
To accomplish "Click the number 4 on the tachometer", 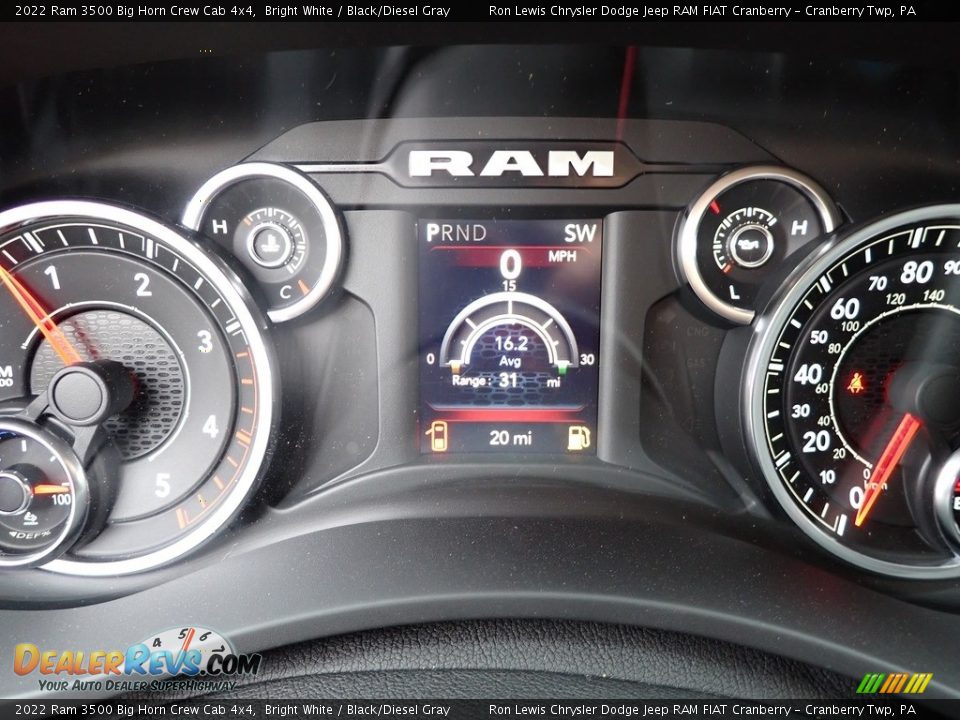I will [x=210, y=426].
